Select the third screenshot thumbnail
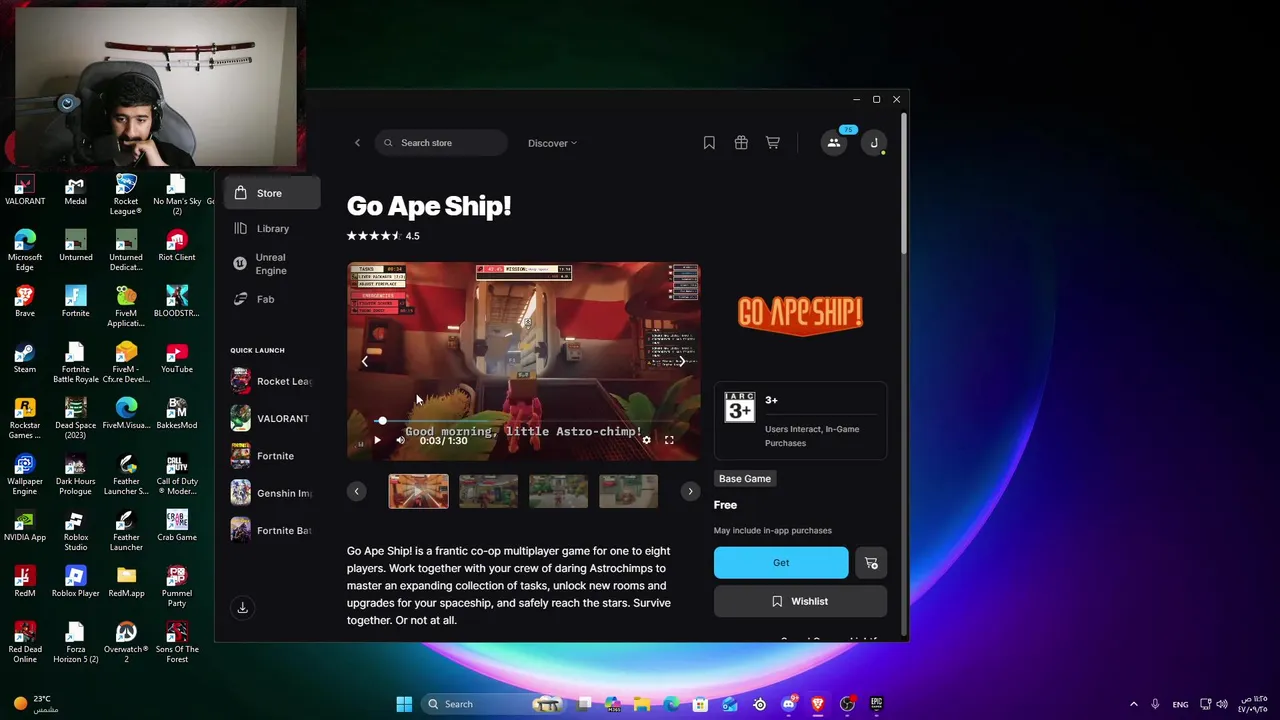 (x=558, y=491)
